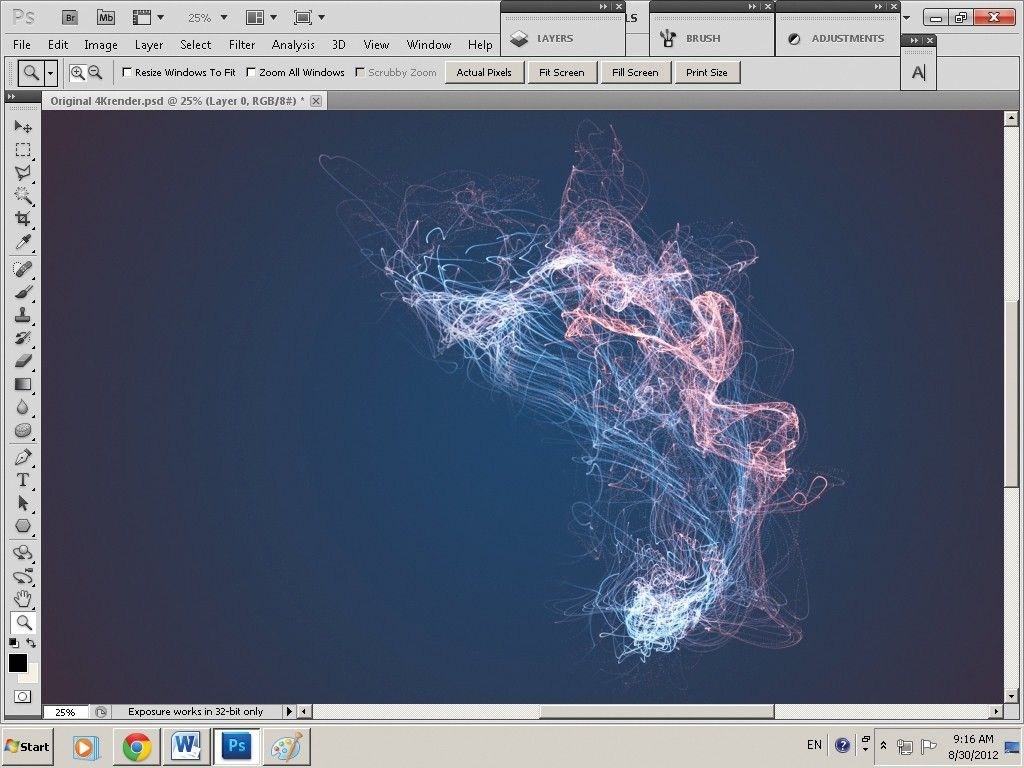
Task: Select the Pen tool
Action: coord(23,457)
